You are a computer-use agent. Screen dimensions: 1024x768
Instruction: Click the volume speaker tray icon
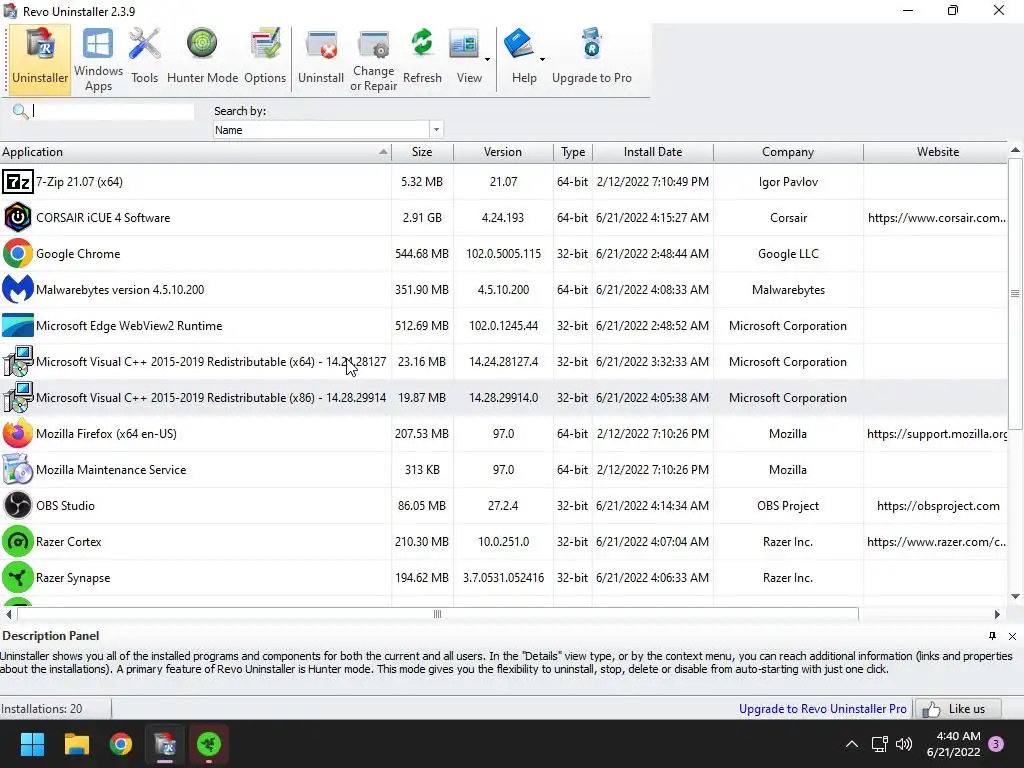point(904,744)
